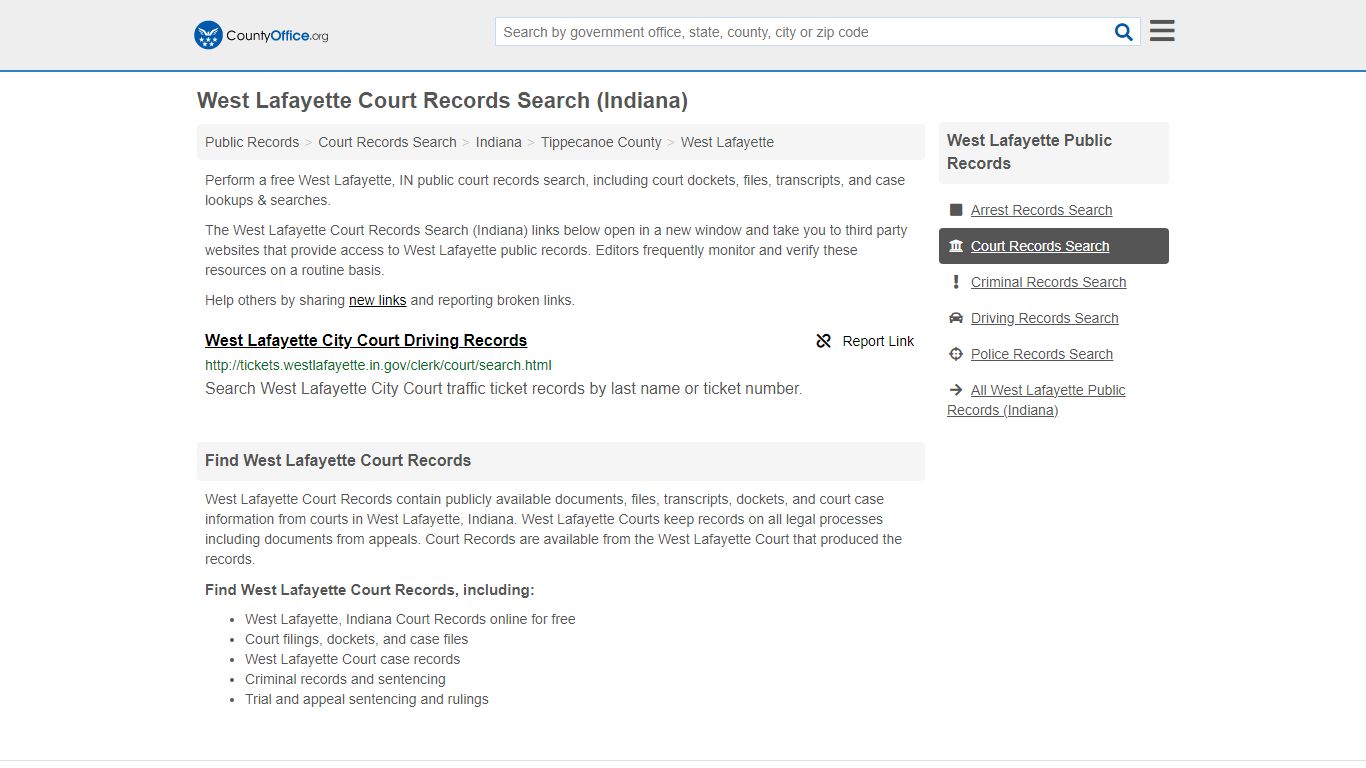Report the broken link via Report Link
1366x768 pixels.
tap(878, 341)
